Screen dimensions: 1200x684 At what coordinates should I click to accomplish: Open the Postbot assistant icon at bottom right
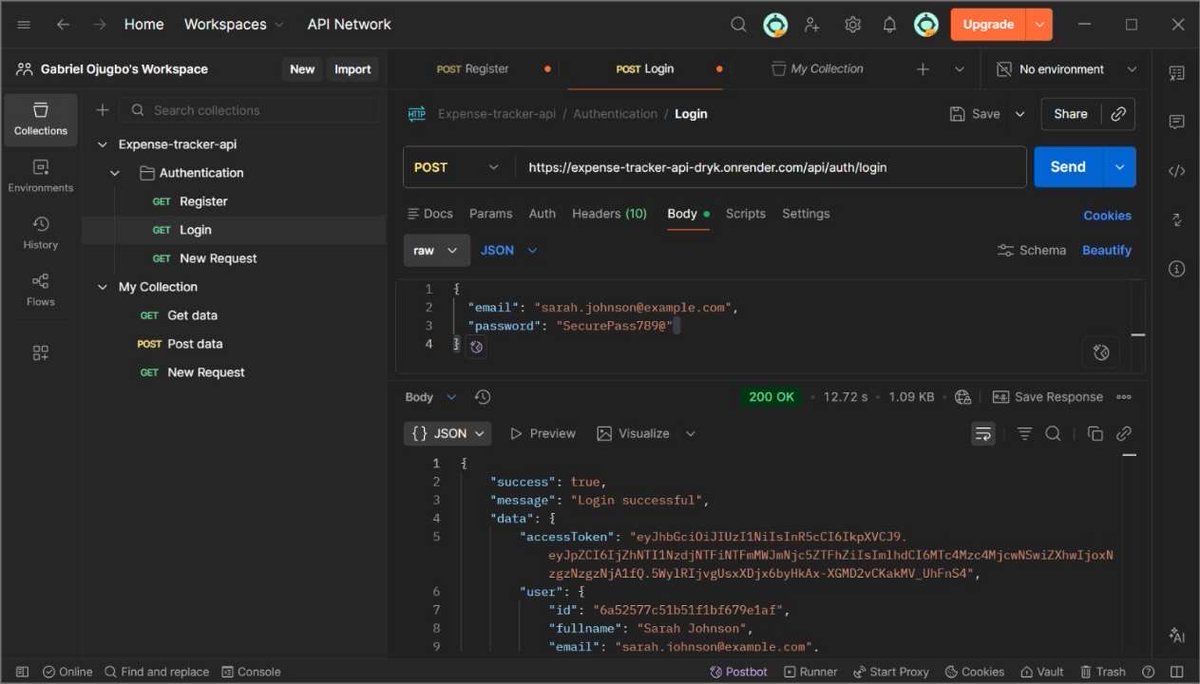1177,635
